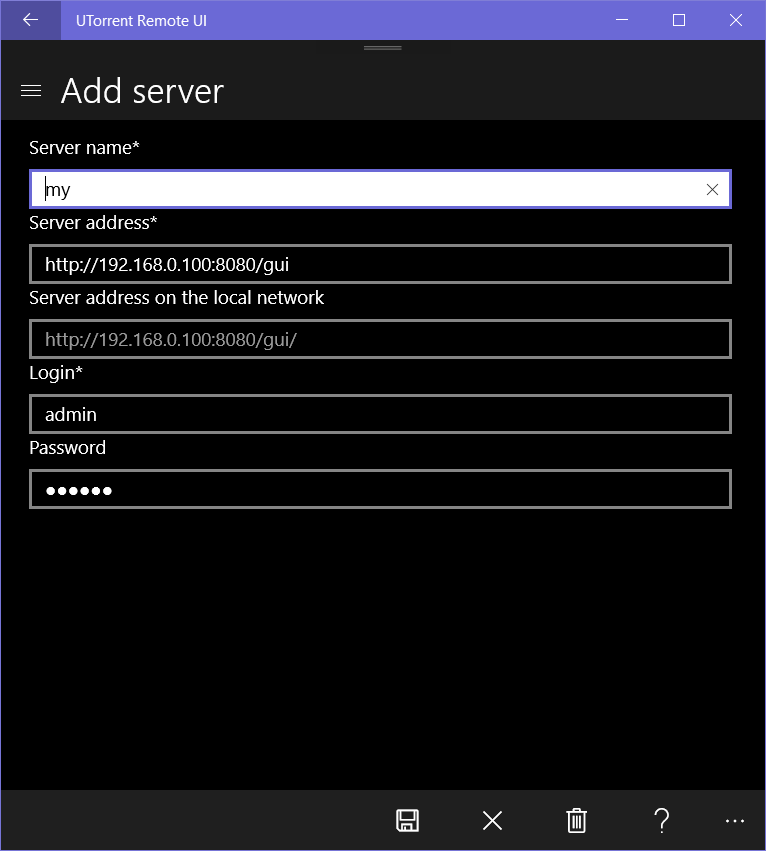The image size is (766, 851).
Task: Close the UTorrent Remote UI window
Action: pos(736,20)
